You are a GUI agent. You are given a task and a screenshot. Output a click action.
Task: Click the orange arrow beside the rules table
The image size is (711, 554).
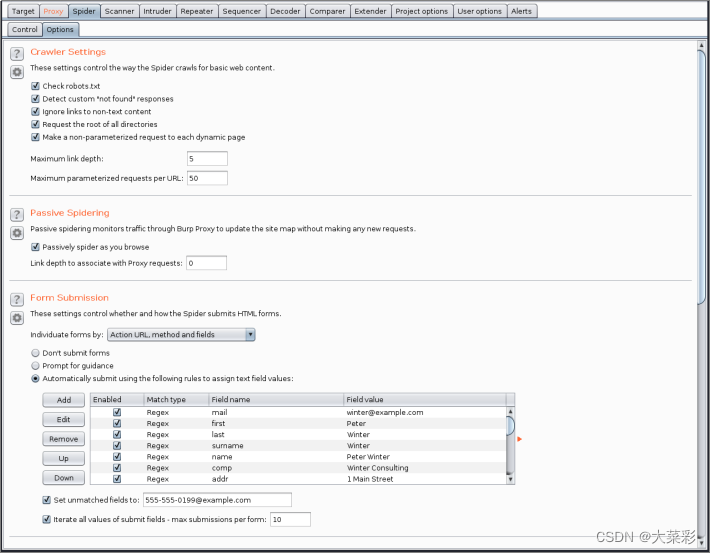pyautogui.click(x=519, y=439)
